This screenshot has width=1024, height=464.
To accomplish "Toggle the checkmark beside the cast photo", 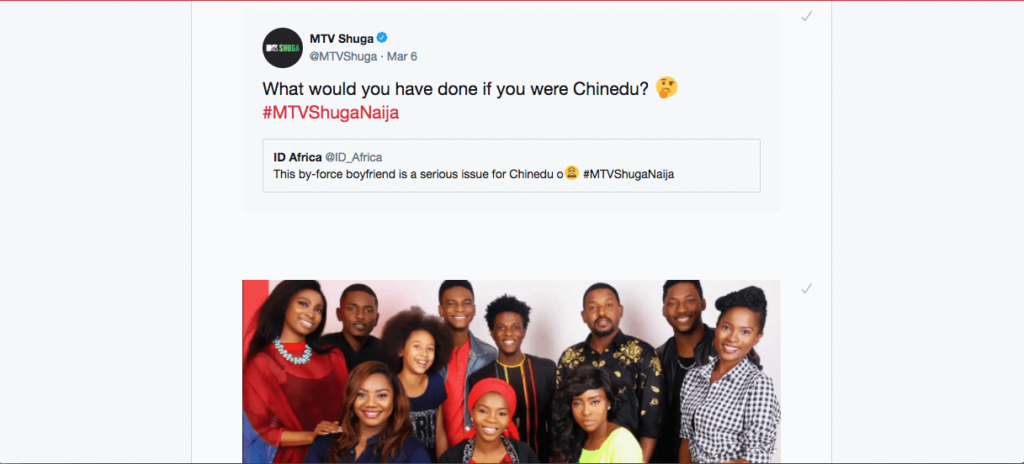I will [x=807, y=288].
